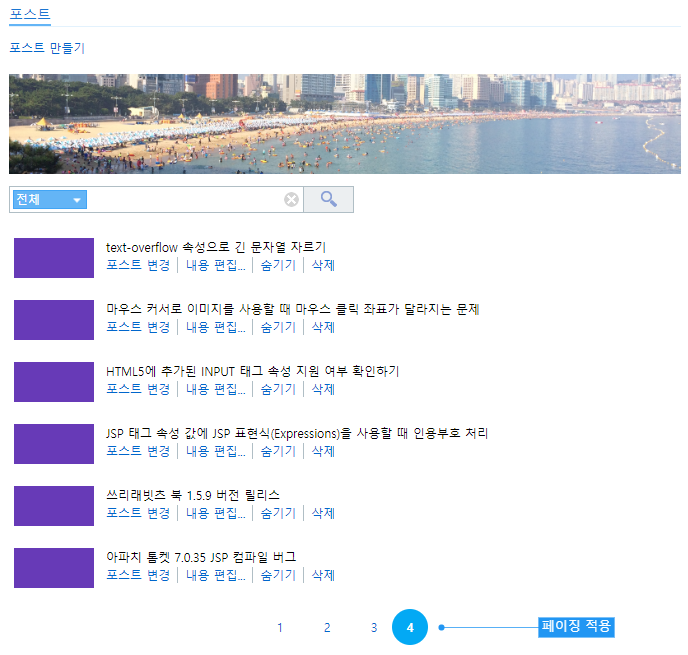The height and width of the screenshot is (655, 688).
Task: Open the 포스트 만들기 link
Action: coord(47,48)
